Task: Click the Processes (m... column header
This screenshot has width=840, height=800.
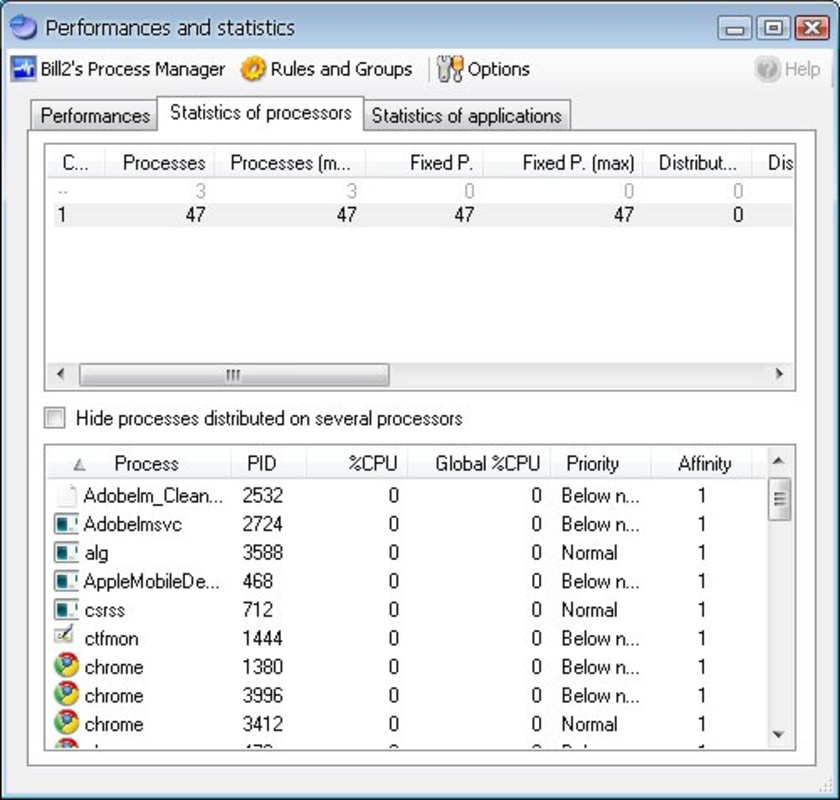Action: click(290, 162)
